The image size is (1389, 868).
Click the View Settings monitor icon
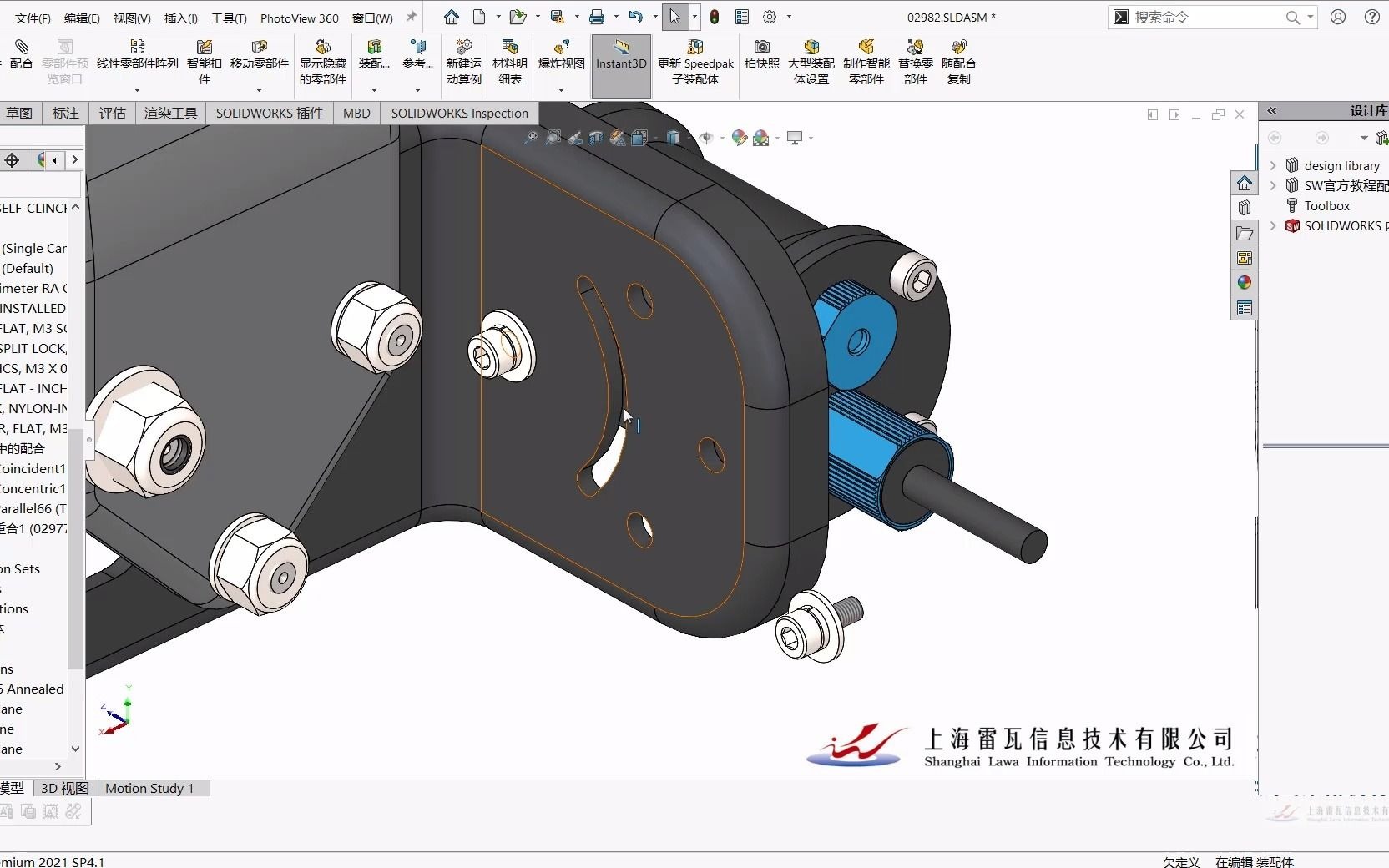(x=795, y=138)
